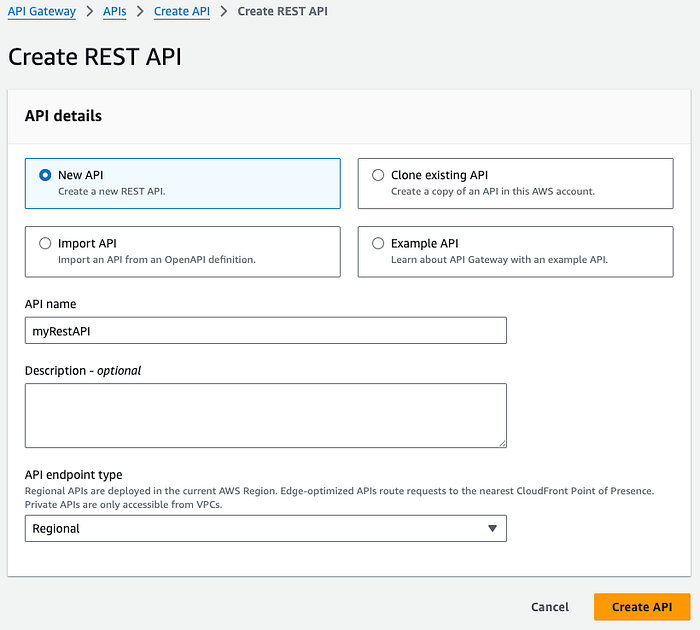Click the chevron after API Gateway breadcrumb

(x=90, y=11)
